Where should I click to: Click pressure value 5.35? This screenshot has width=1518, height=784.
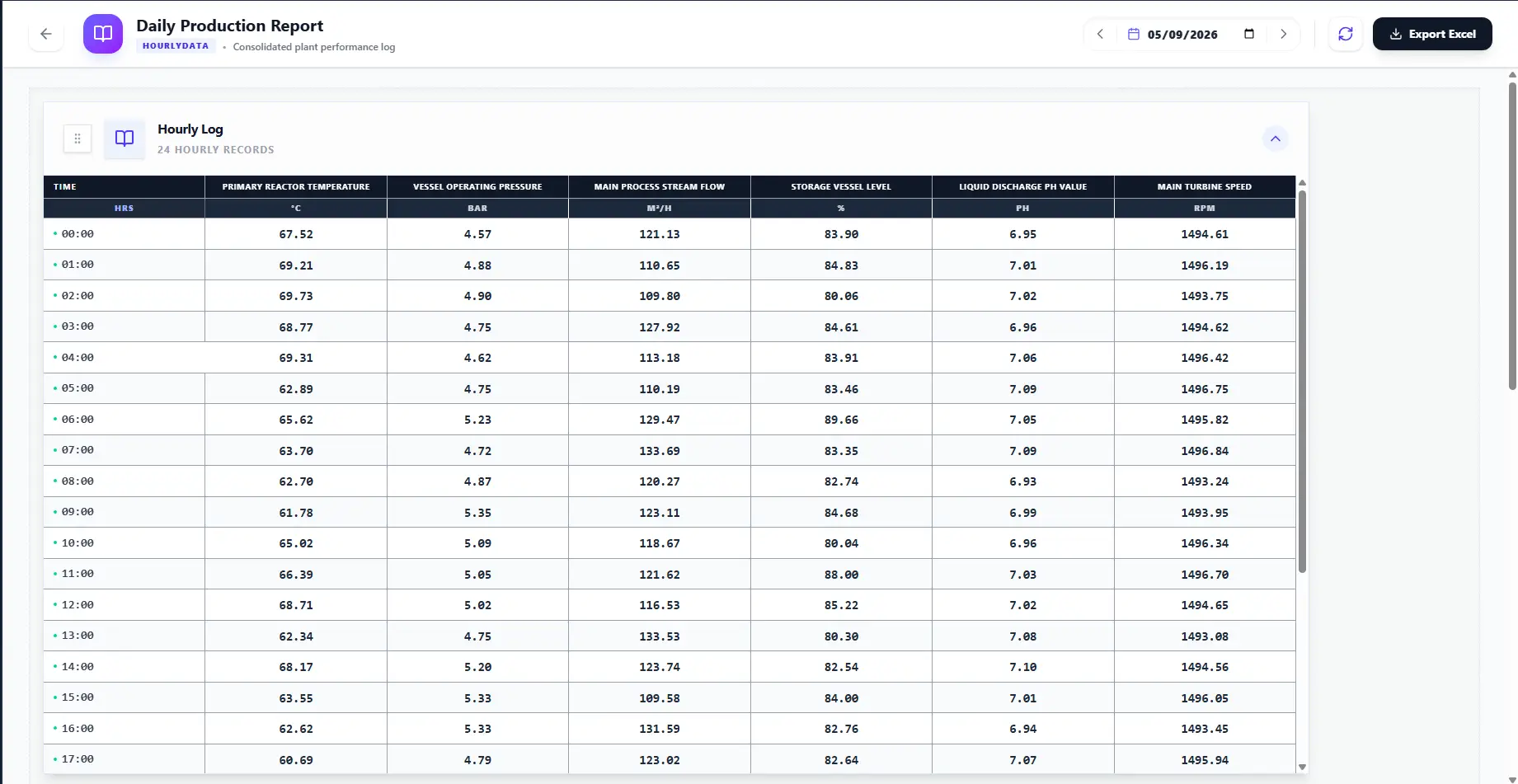coord(477,513)
